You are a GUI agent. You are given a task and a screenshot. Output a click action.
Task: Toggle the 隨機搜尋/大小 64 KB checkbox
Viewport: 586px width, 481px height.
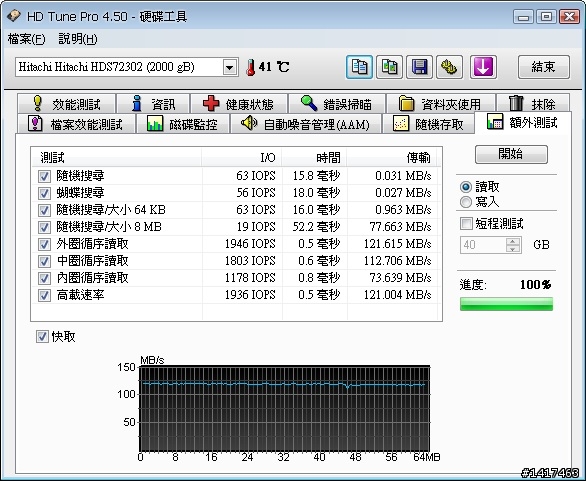(x=44, y=210)
